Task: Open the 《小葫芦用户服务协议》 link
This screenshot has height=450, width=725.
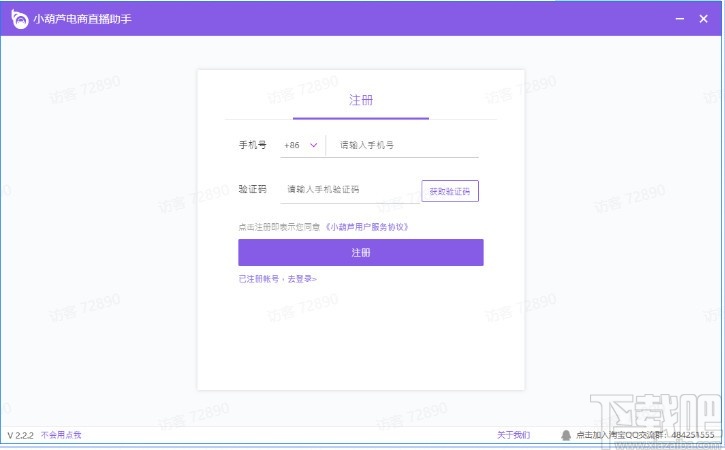Action: tap(367, 227)
